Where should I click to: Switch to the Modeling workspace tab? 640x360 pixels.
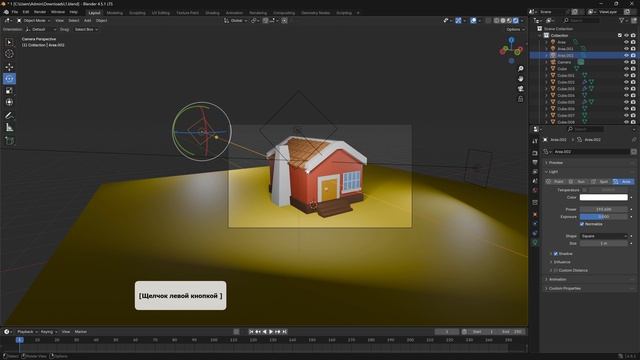tap(114, 13)
